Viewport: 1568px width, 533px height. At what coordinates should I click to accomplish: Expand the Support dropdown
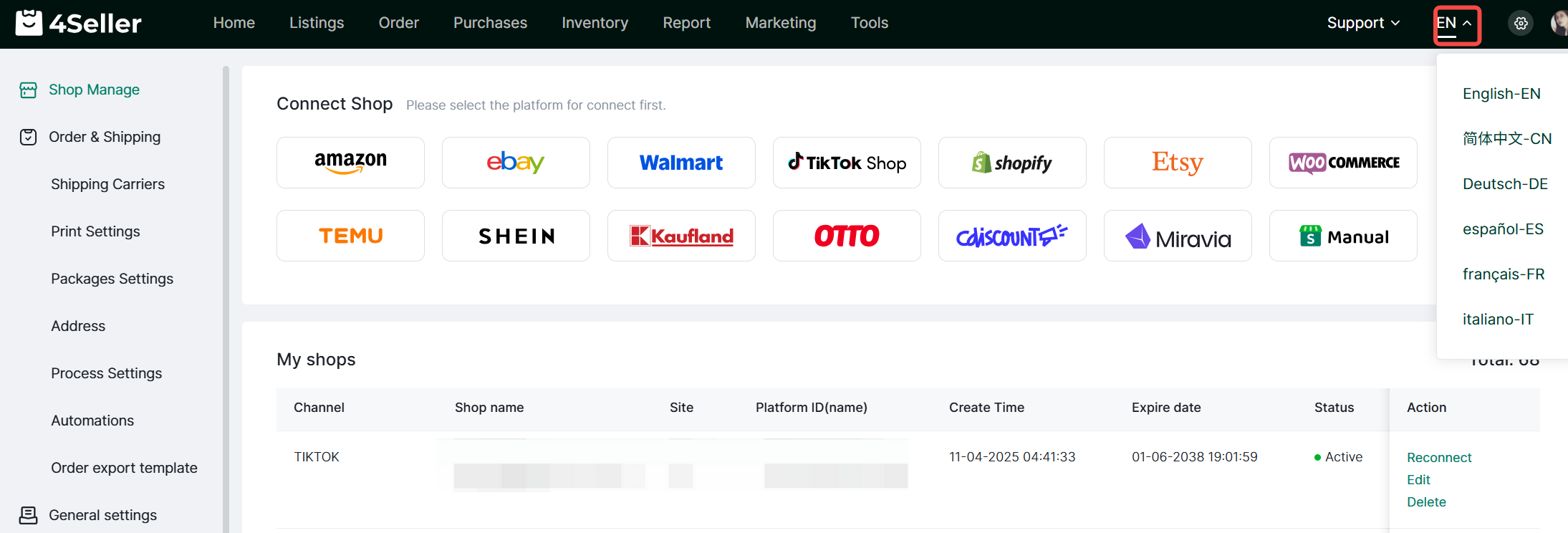coord(1363,23)
